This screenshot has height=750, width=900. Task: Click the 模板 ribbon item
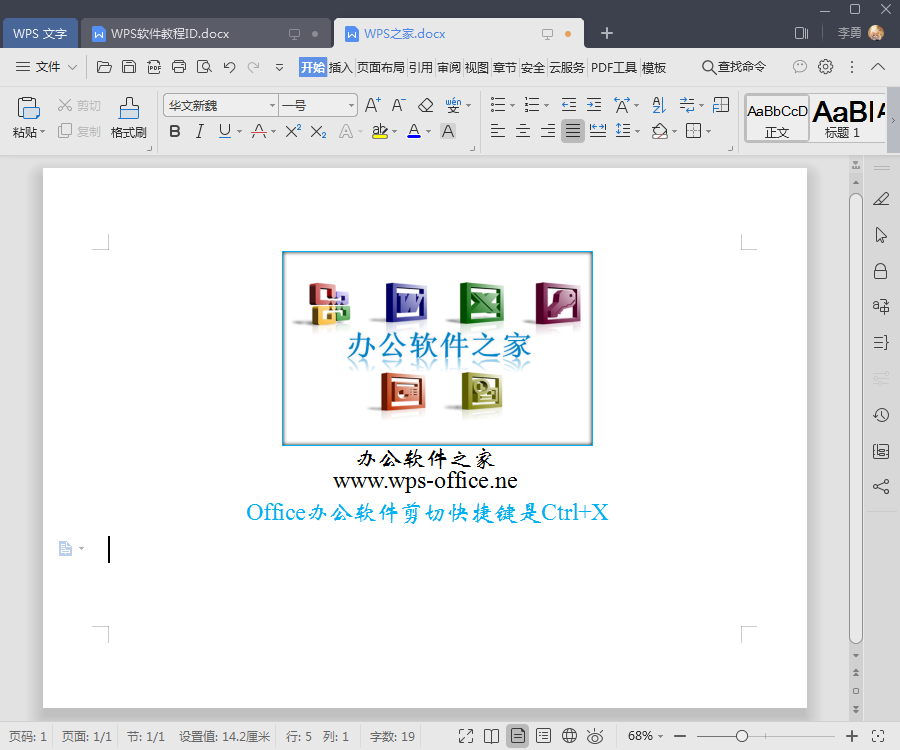pyautogui.click(x=654, y=68)
